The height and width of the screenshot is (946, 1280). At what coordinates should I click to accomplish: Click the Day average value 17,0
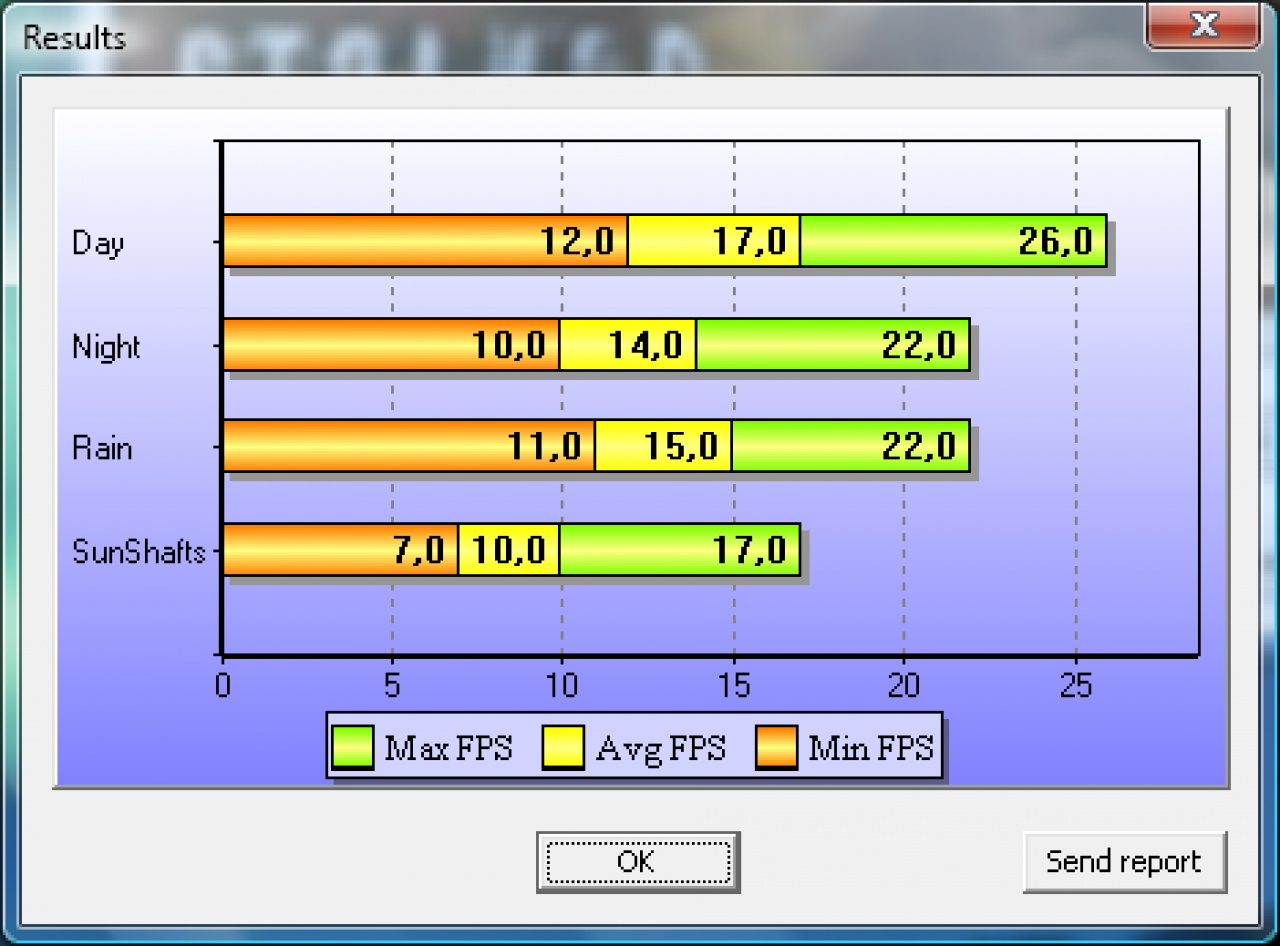click(749, 241)
